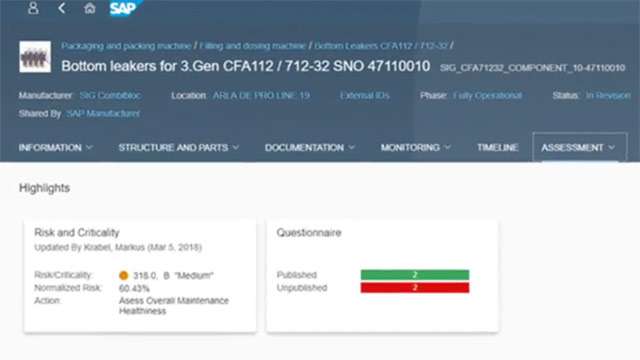Select the SIG_CFA71232_COMPONENT ID text
The width and height of the screenshot is (640, 360).
[x=533, y=68]
